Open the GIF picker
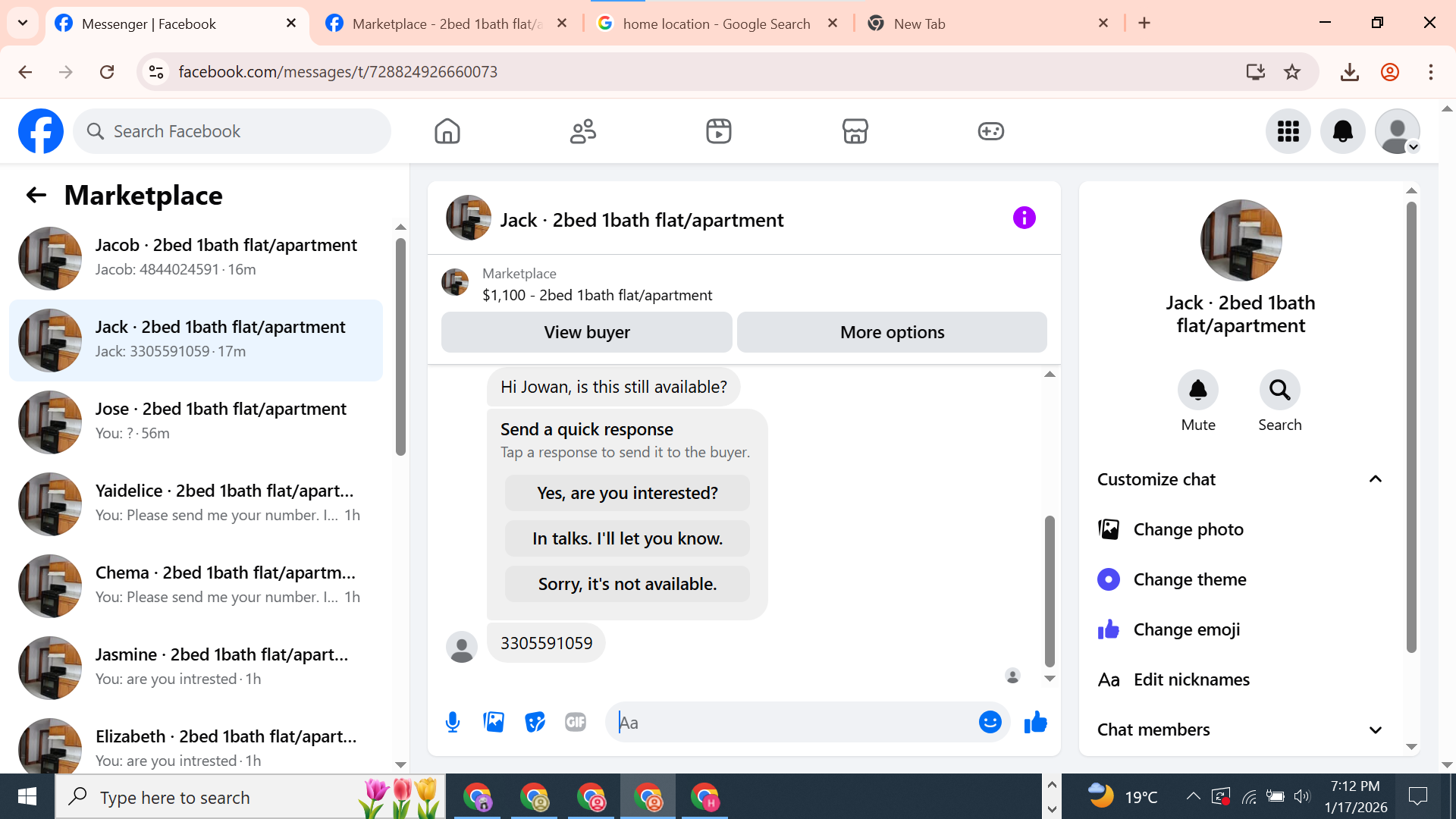This screenshot has height=819, width=1456. click(576, 722)
